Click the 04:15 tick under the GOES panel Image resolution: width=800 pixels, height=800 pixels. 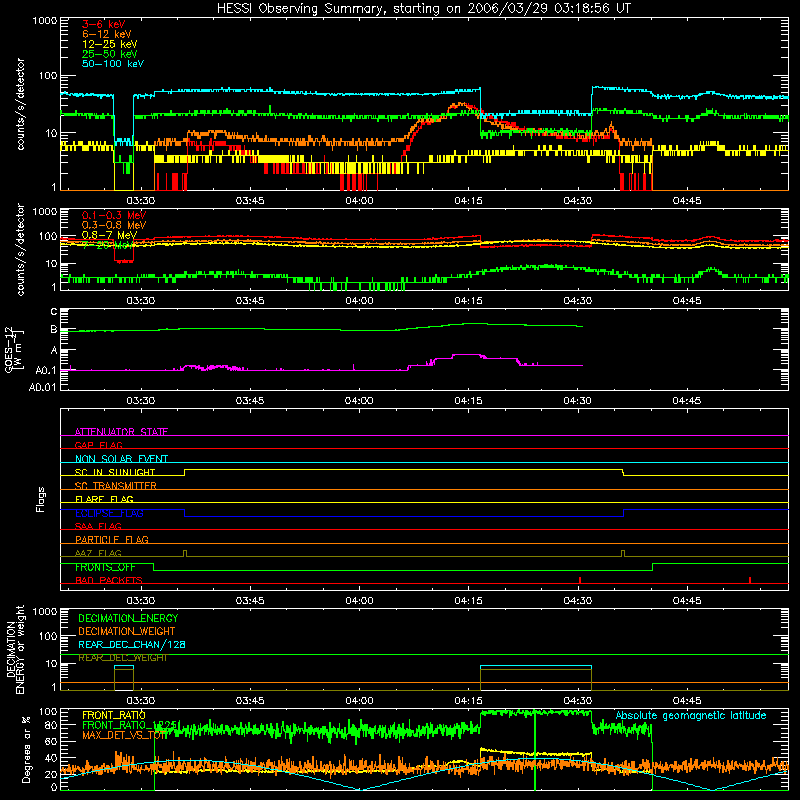[x=468, y=401]
